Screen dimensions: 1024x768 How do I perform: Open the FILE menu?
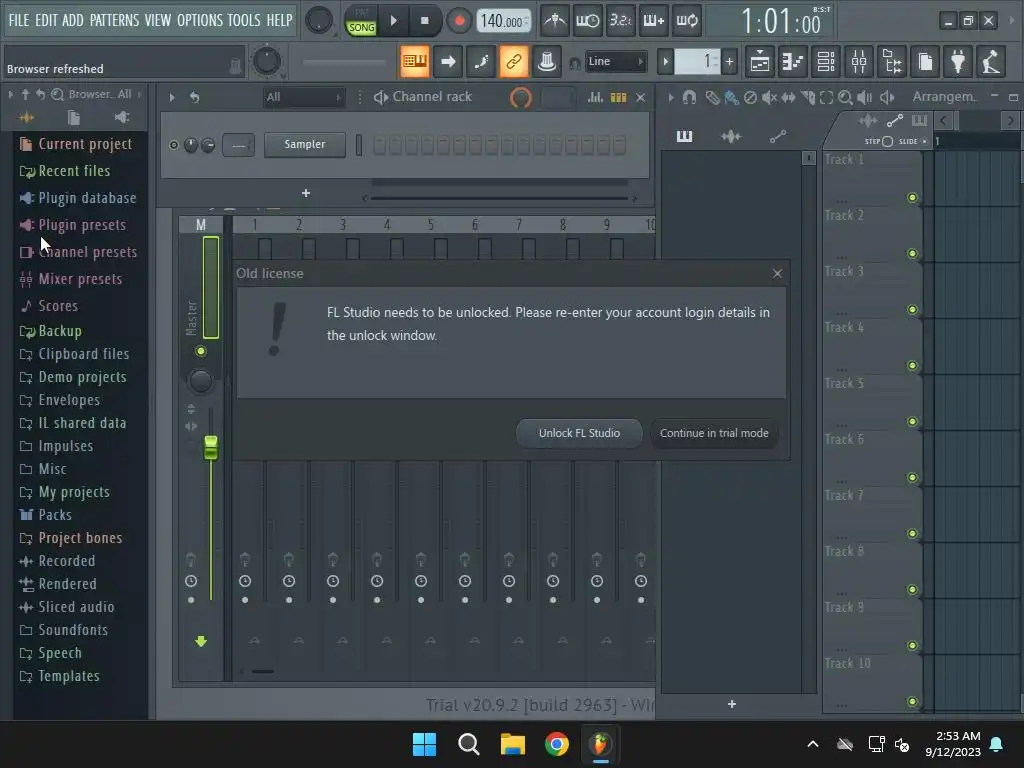point(19,20)
